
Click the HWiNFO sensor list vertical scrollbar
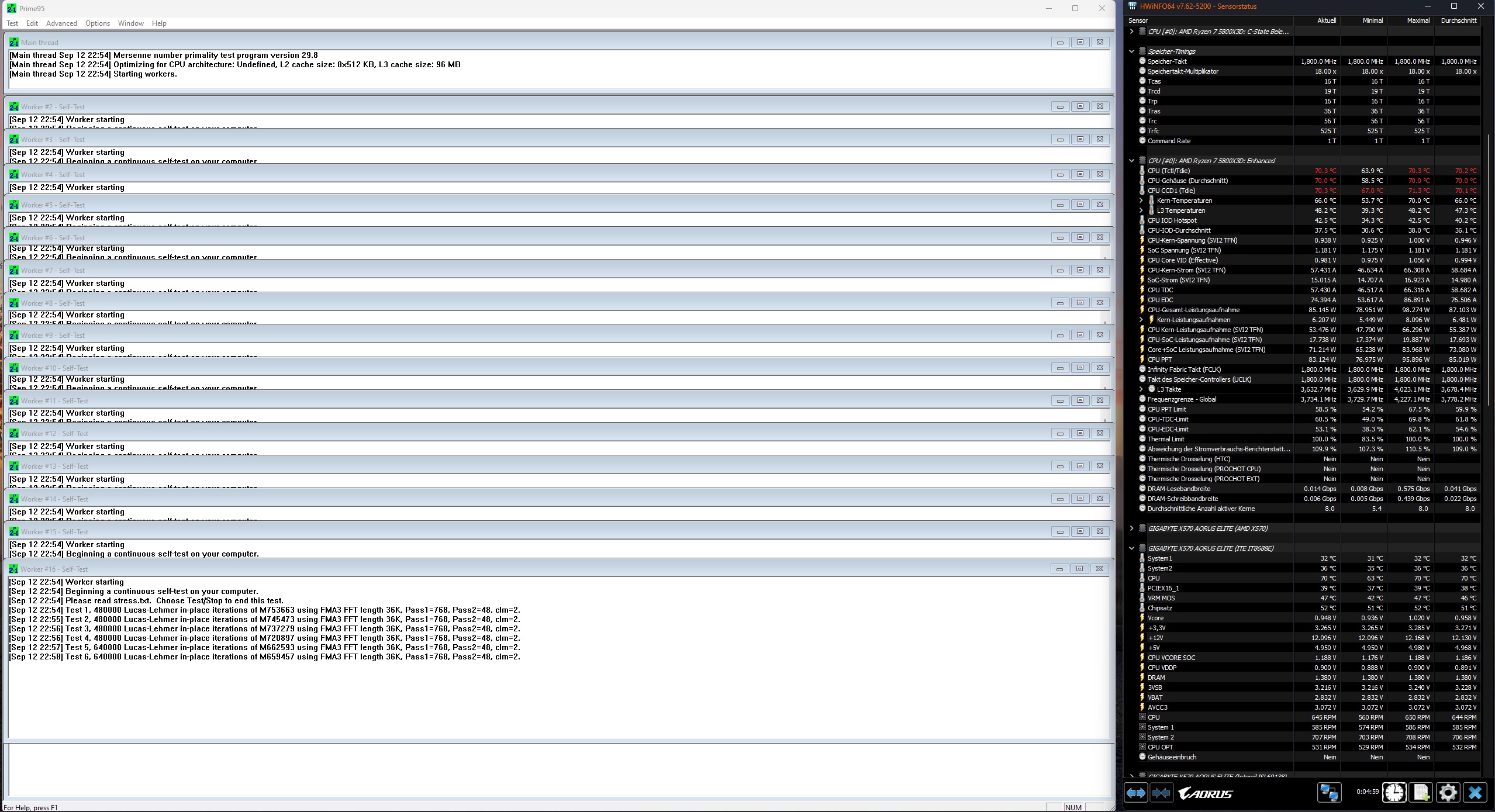pos(1488,269)
